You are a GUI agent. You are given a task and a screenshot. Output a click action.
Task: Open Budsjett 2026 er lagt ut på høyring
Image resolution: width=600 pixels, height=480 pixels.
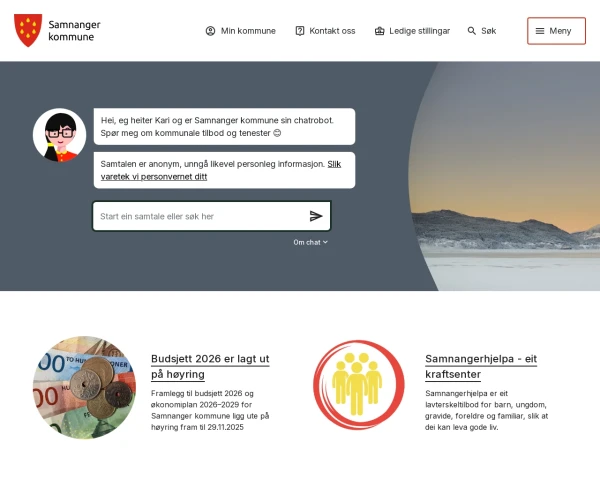point(210,366)
